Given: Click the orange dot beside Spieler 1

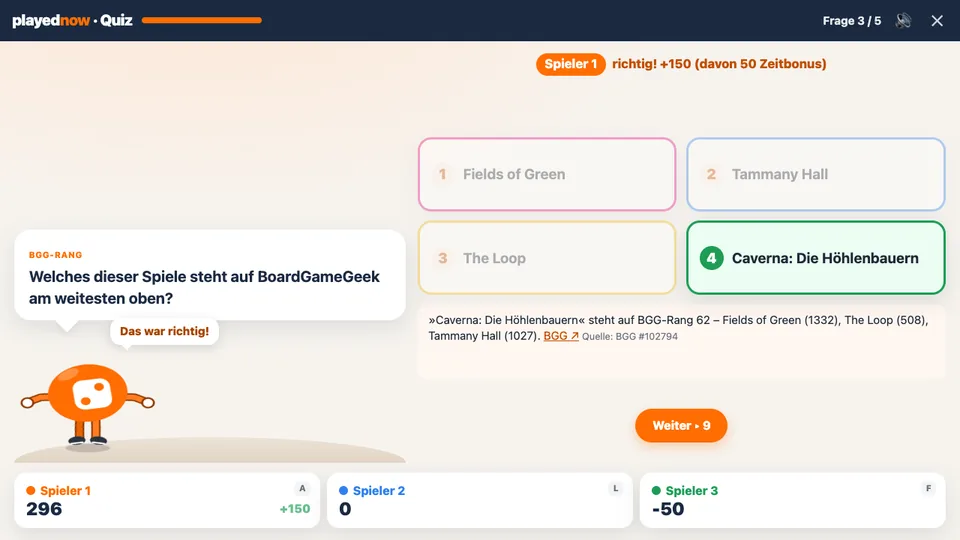Looking at the screenshot, I should click(31, 490).
